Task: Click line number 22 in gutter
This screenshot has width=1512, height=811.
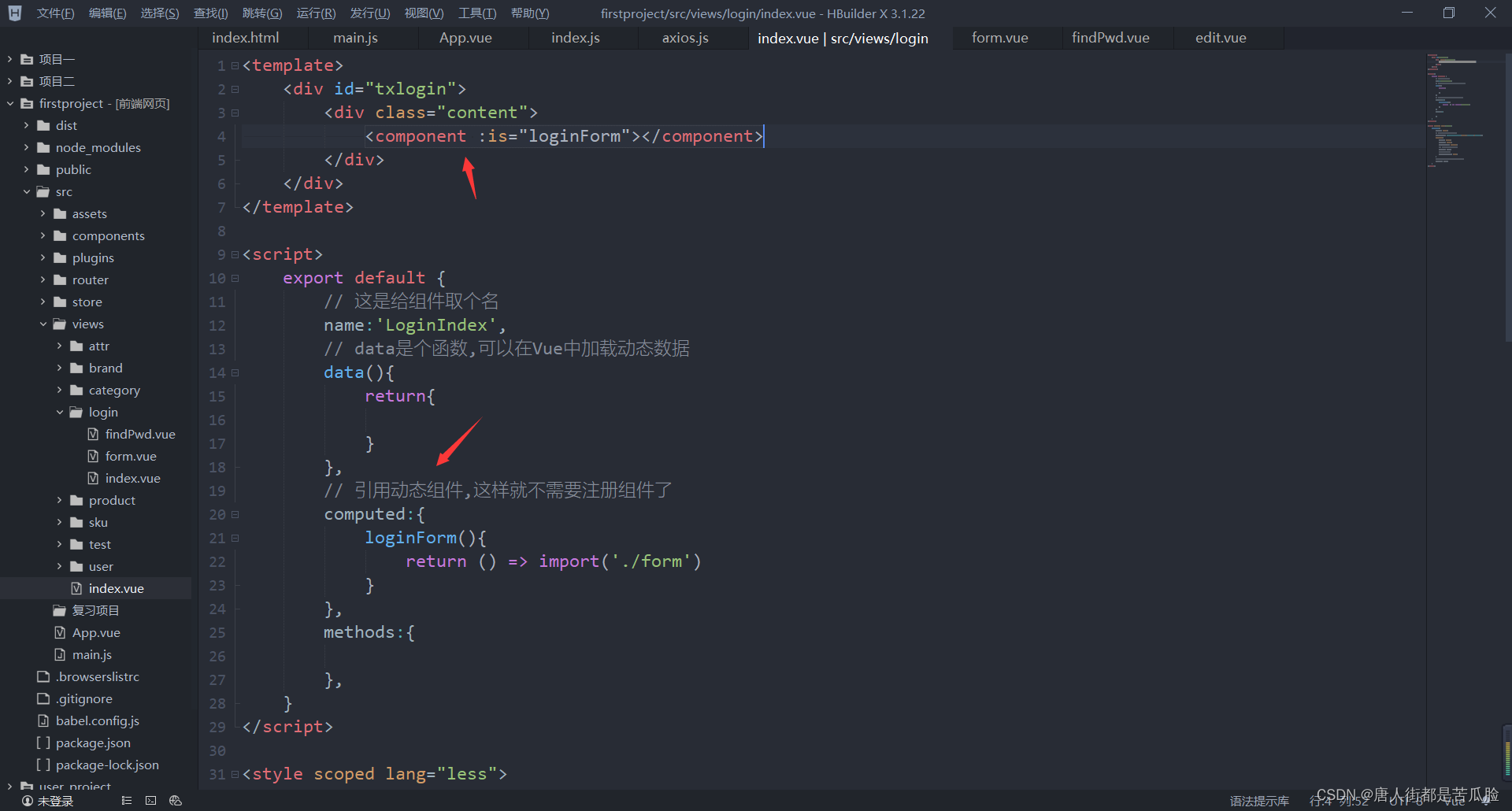Action: coord(217,561)
